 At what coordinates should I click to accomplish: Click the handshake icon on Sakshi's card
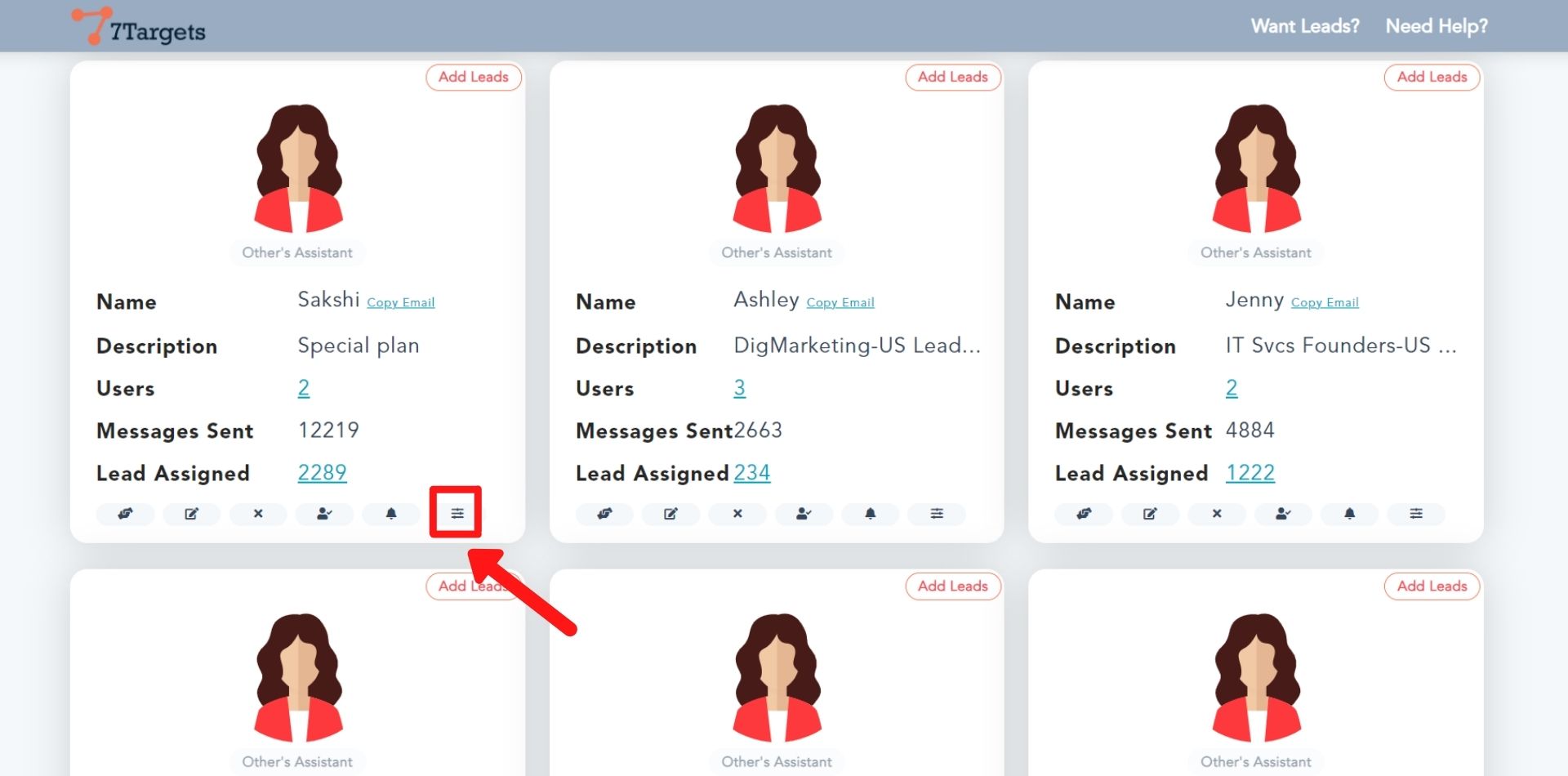125,514
